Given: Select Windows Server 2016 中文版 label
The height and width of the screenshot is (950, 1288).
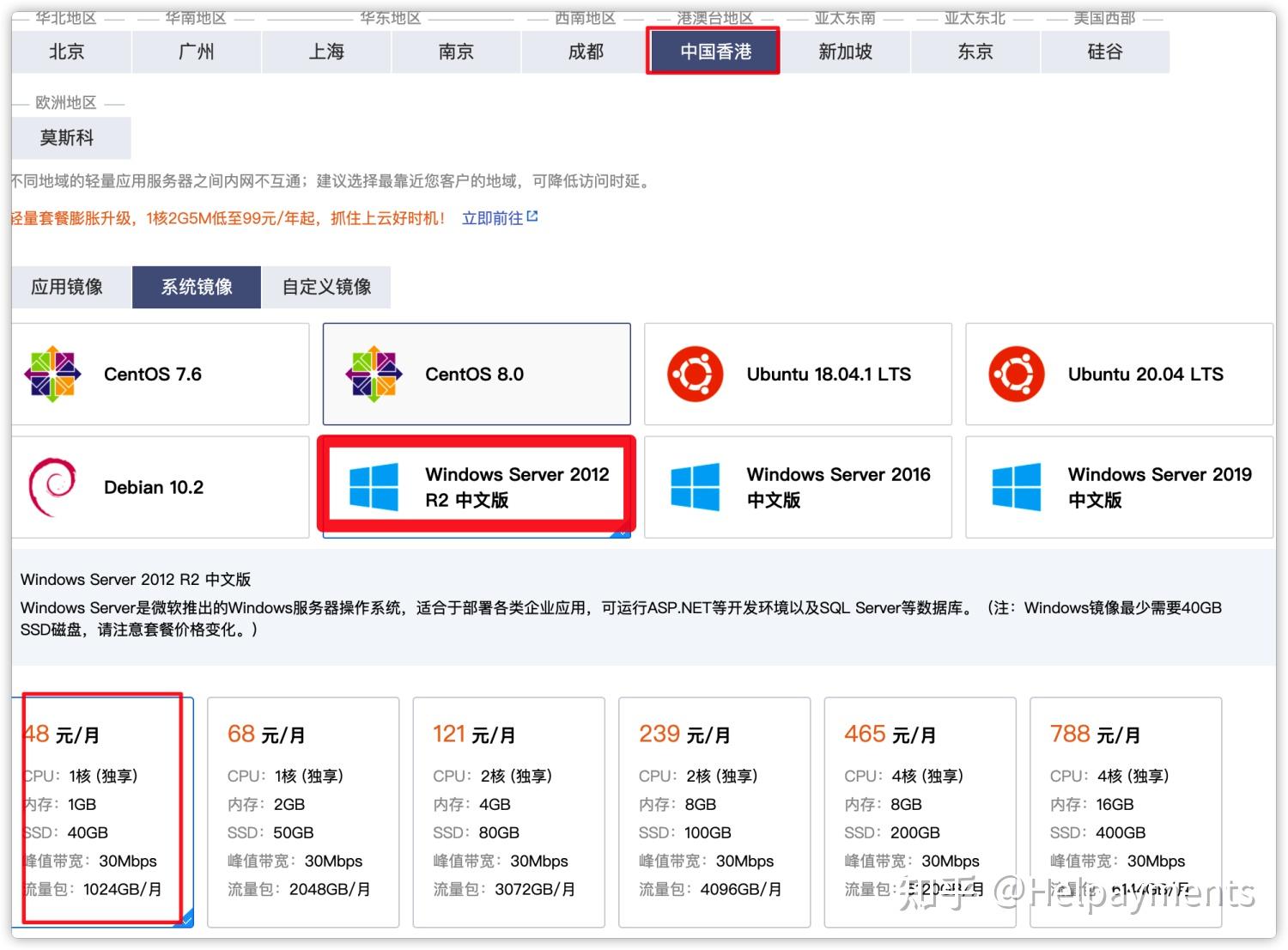Looking at the screenshot, I should [x=838, y=487].
